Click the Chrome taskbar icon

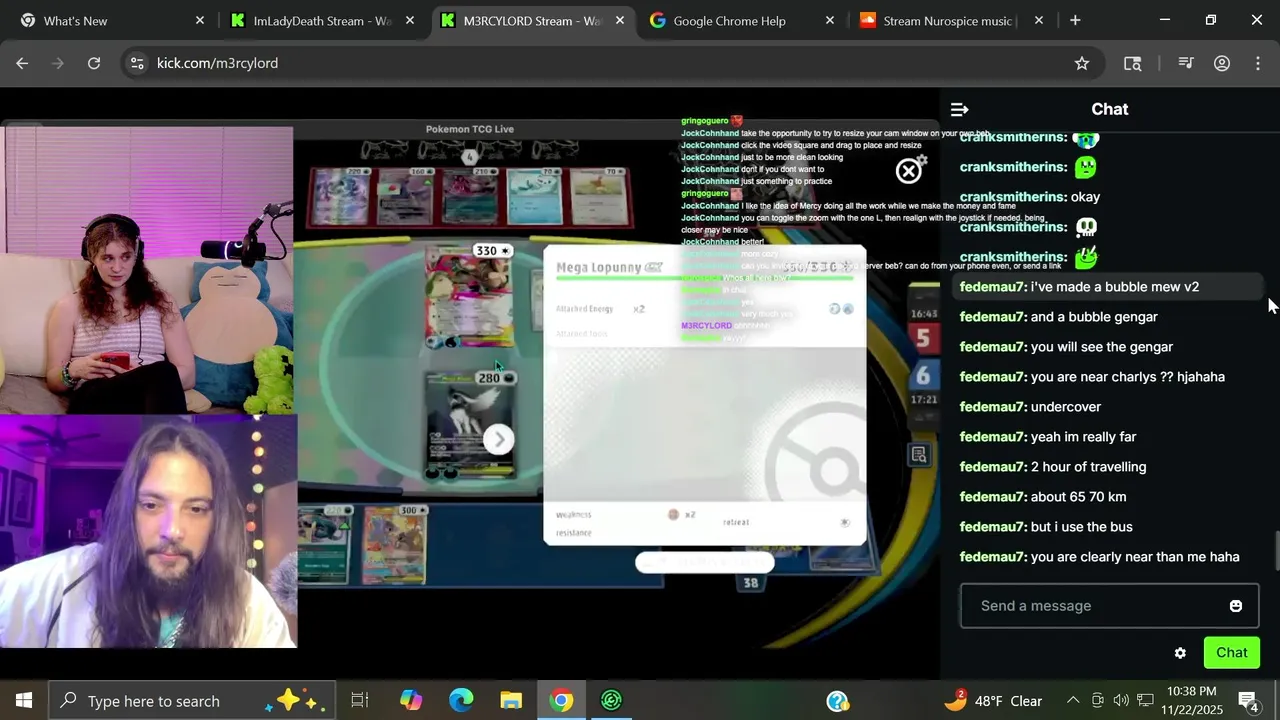[561, 701]
